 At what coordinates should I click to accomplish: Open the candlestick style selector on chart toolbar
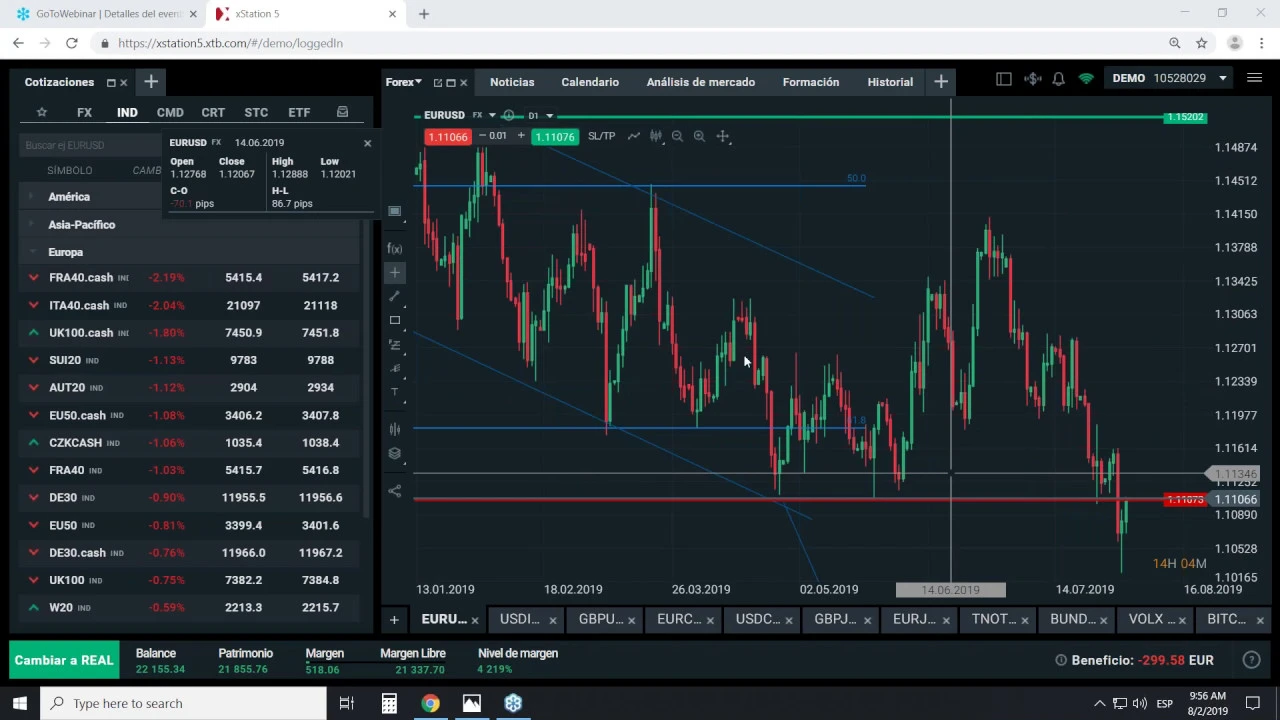[x=656, y=136]
